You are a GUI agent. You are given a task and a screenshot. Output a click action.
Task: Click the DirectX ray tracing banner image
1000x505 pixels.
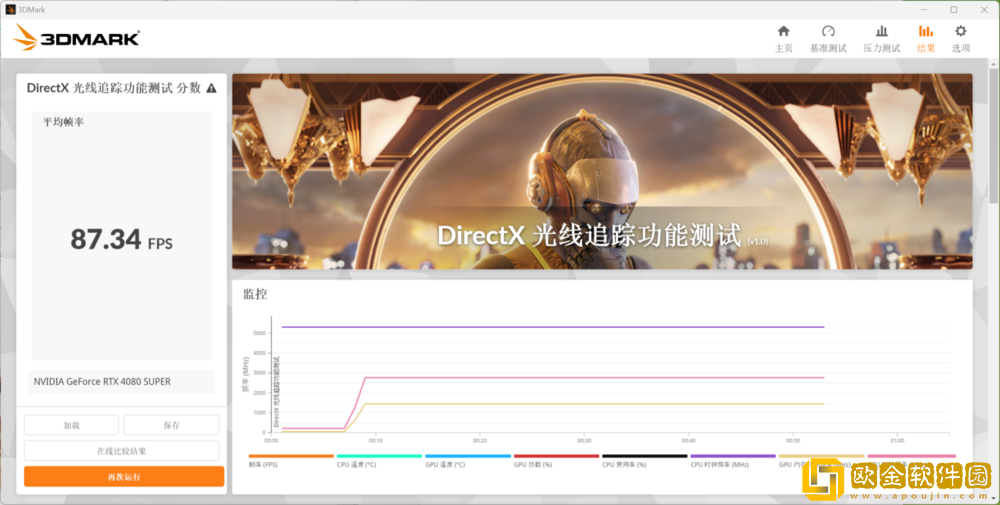click(601, 170)
